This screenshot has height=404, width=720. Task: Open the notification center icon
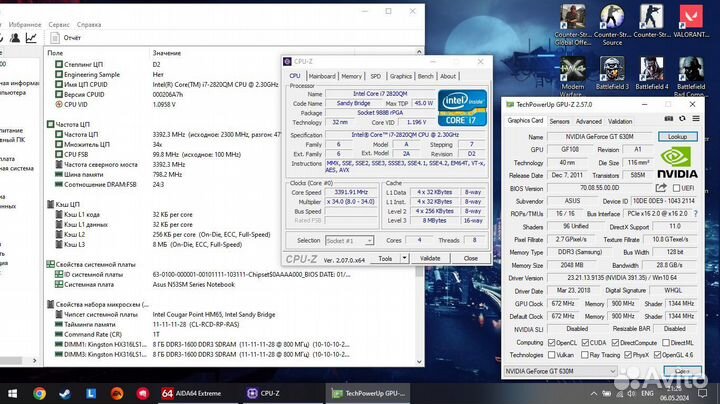click(x=702, y=393)
